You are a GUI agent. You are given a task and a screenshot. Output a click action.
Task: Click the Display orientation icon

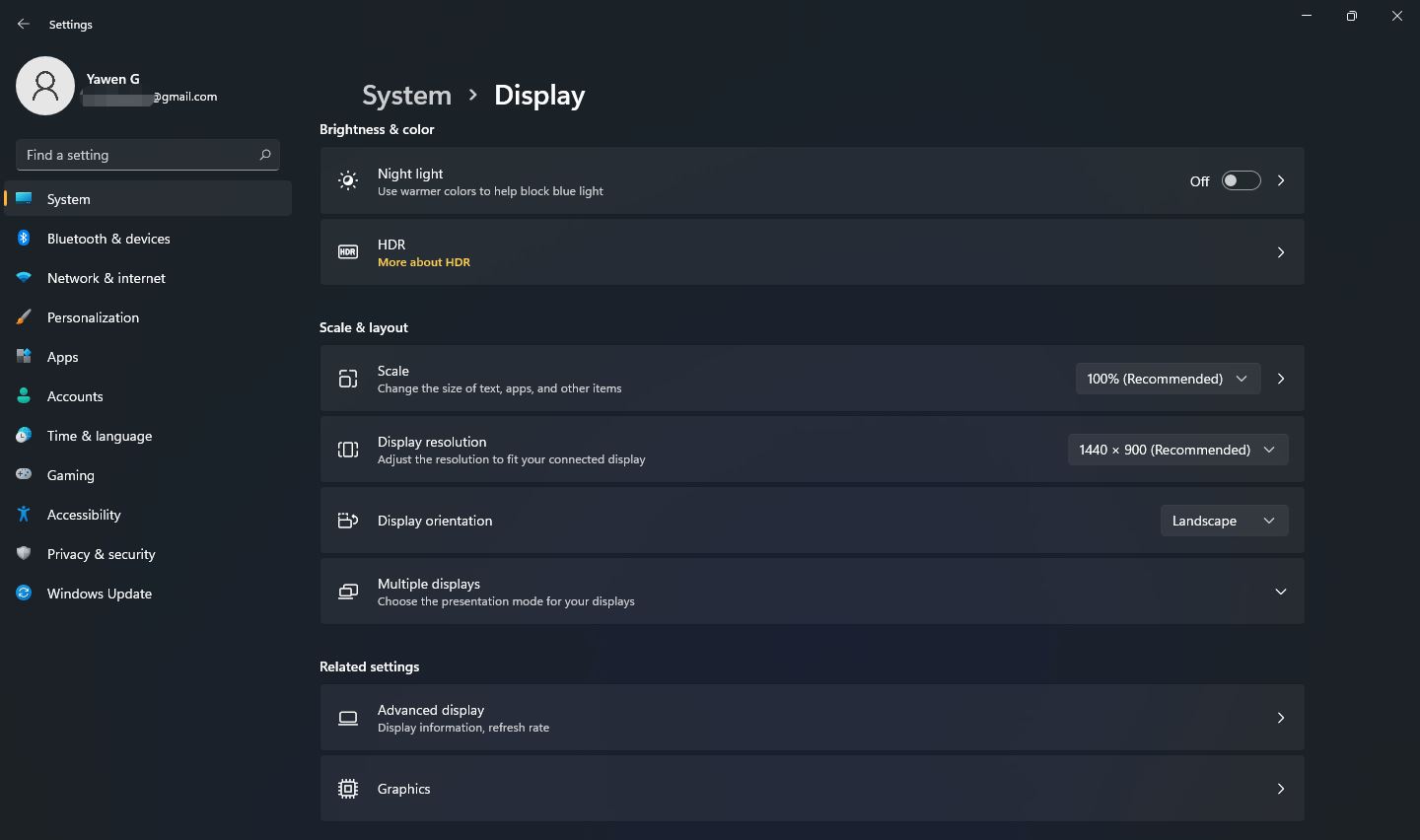(x=348, y=521)
